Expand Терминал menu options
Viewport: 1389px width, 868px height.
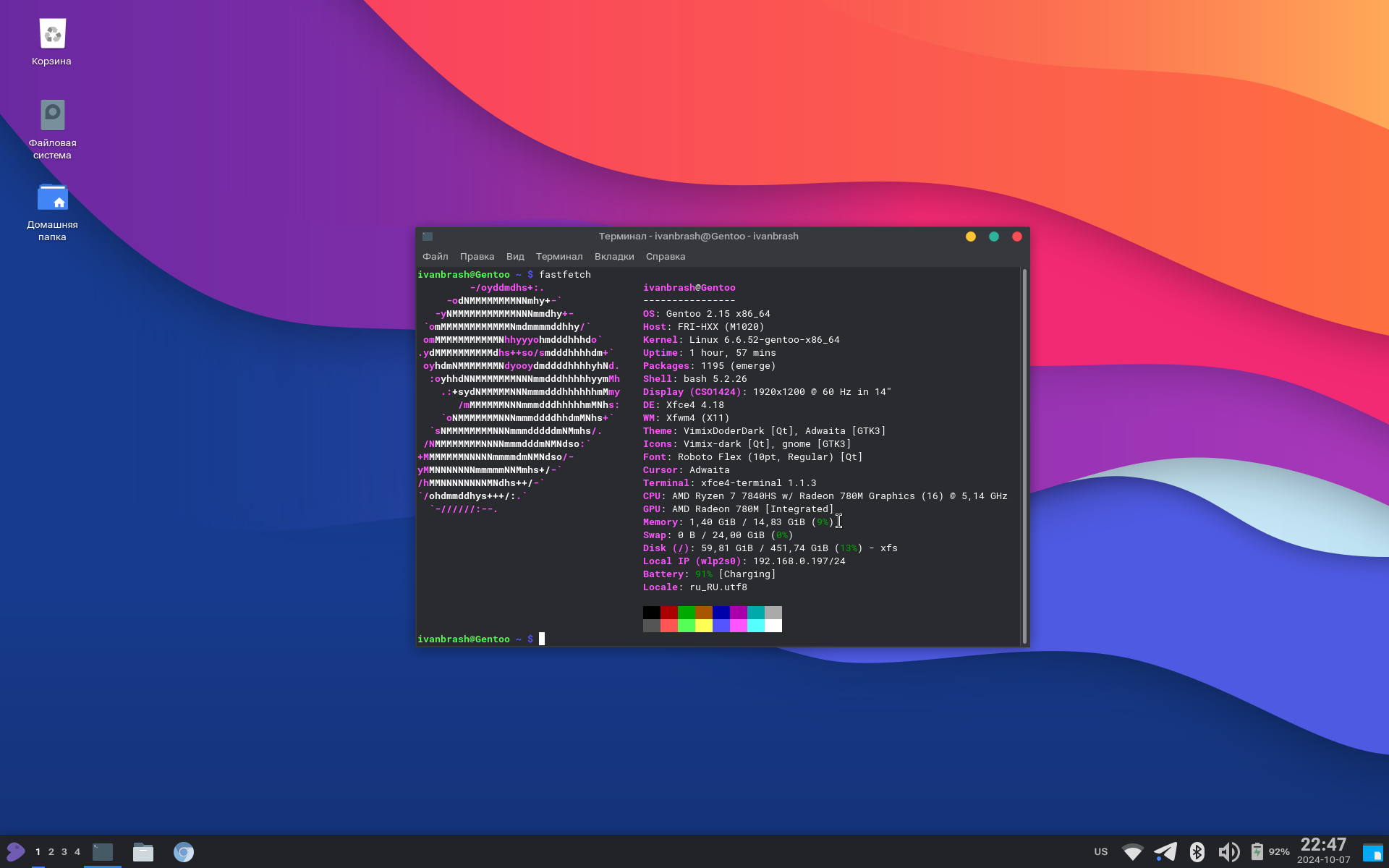tap(559, 257)
